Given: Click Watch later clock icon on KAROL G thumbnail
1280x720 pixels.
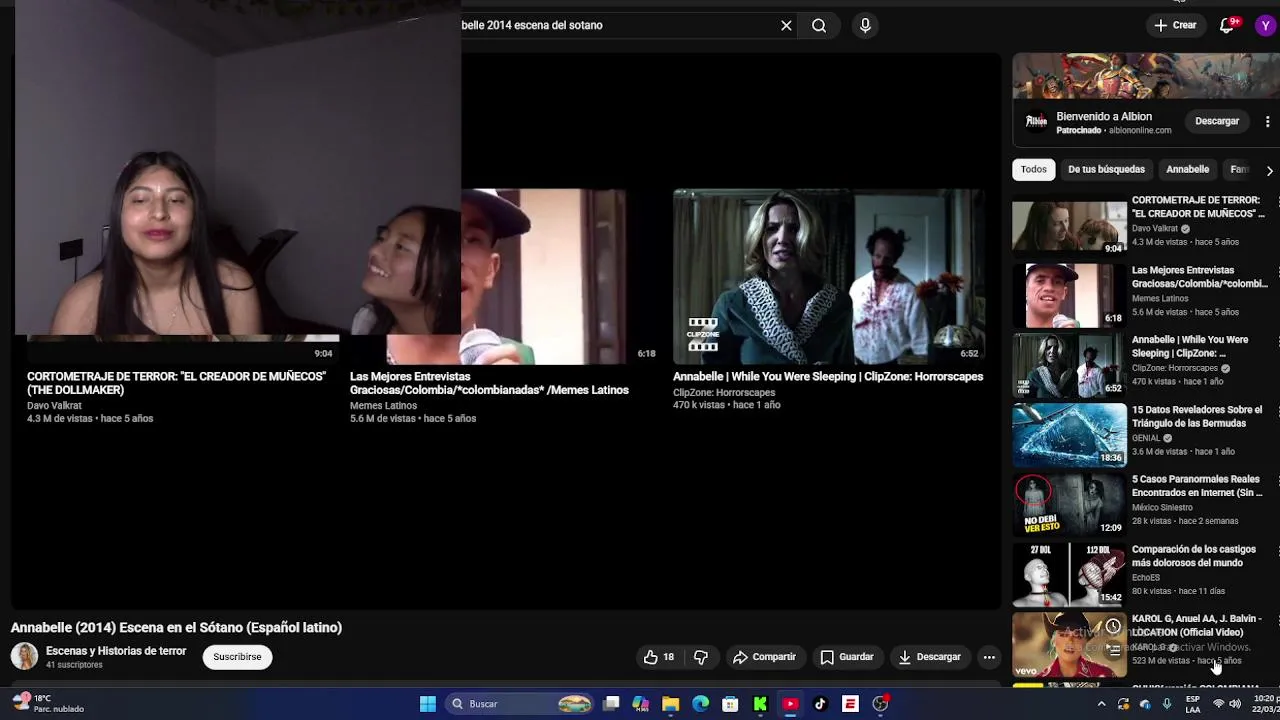Looking at the screenshot, I should 1113,626.
